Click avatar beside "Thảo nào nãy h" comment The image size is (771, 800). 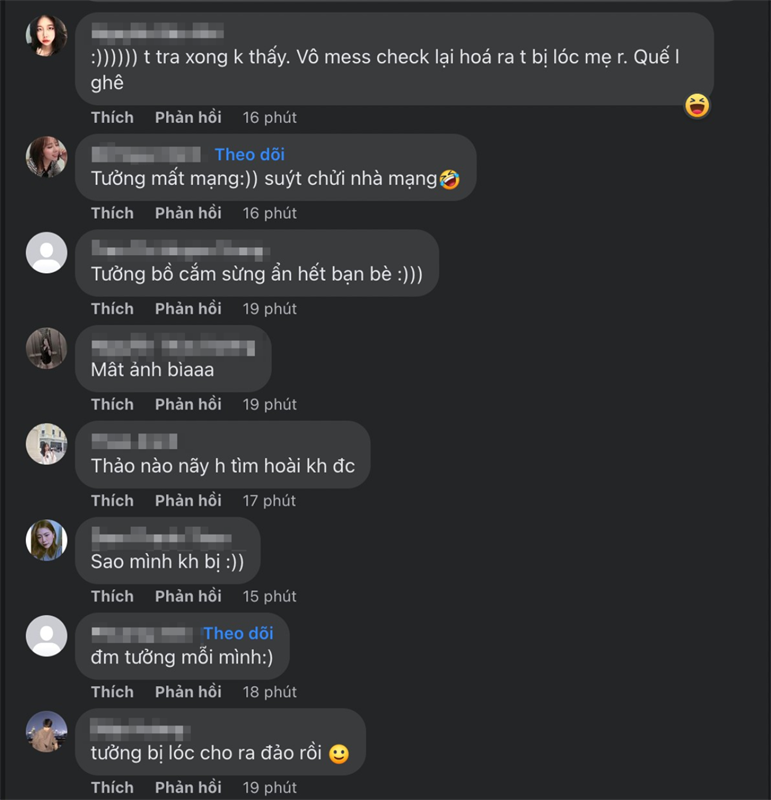click(x=46, y=444)
